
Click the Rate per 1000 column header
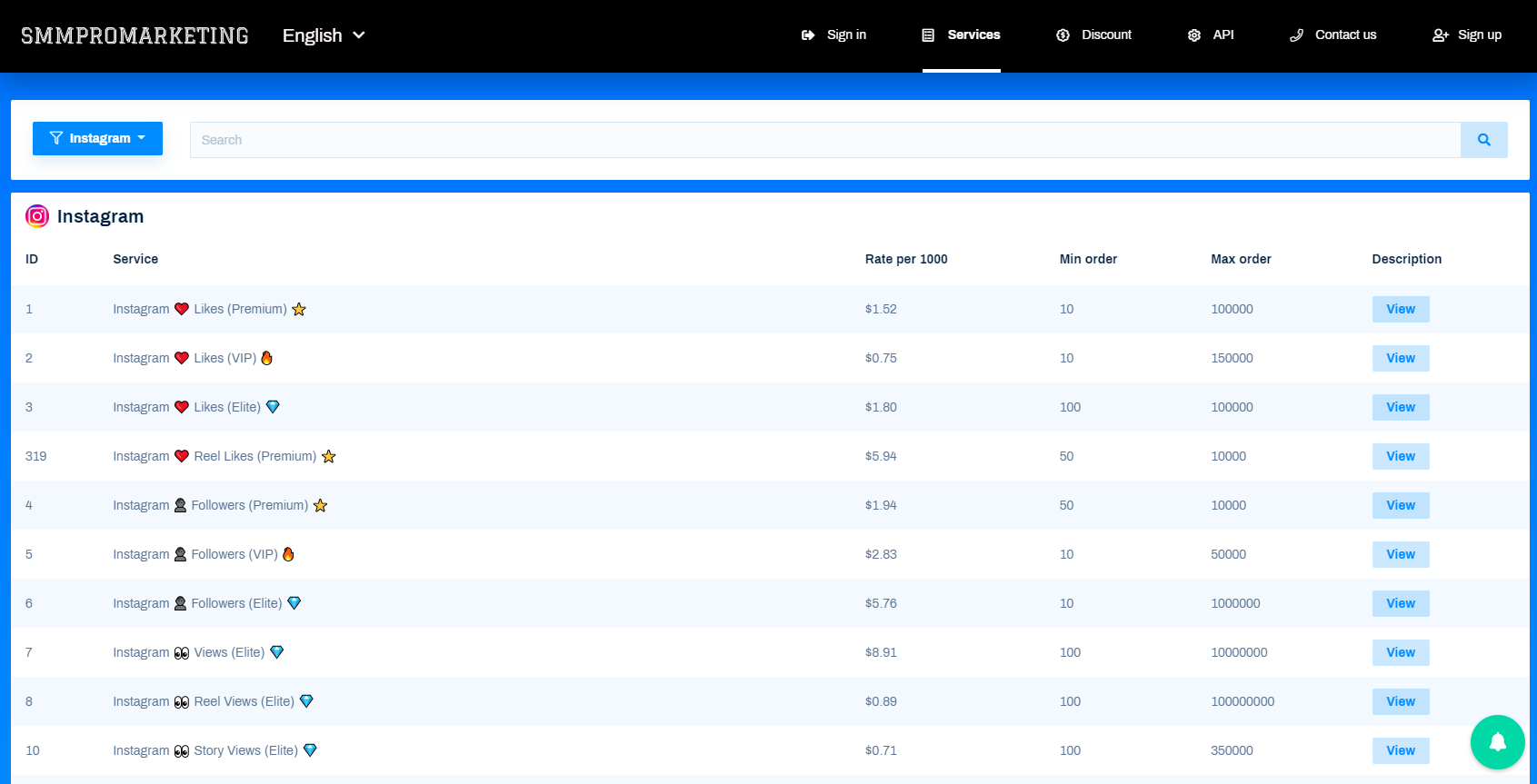(x=906, y=259)
